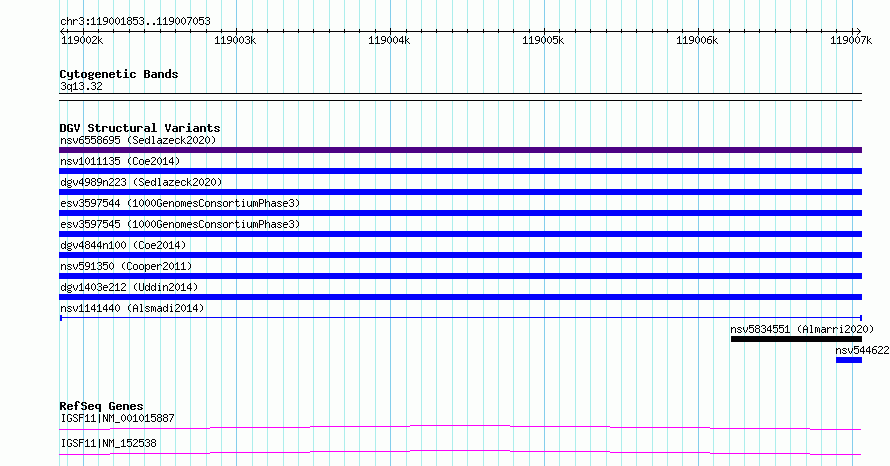Click the RefSeq Genes track title
890x466 pixels.
[101, 406]
